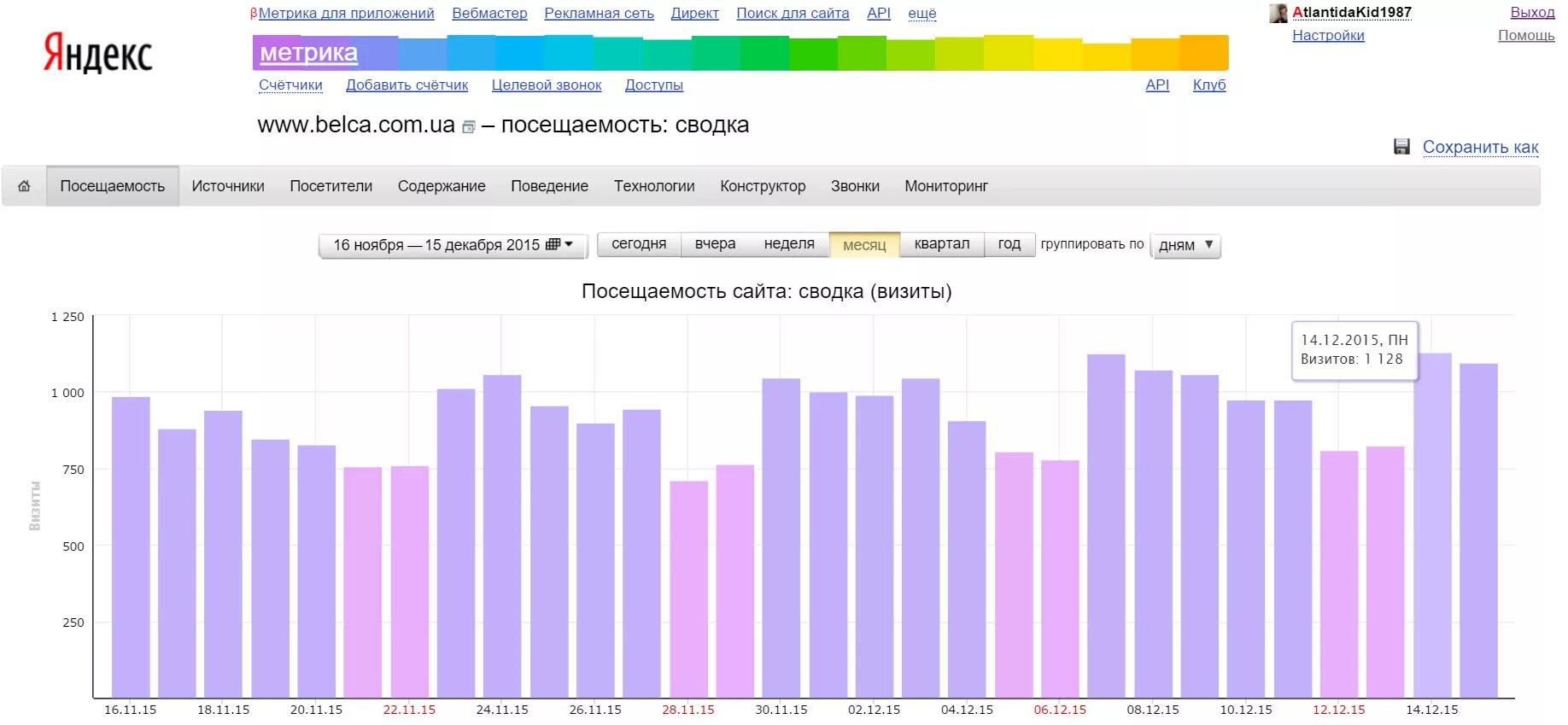Click the 14.12.15 highlighted bar

click(1432, 525)
